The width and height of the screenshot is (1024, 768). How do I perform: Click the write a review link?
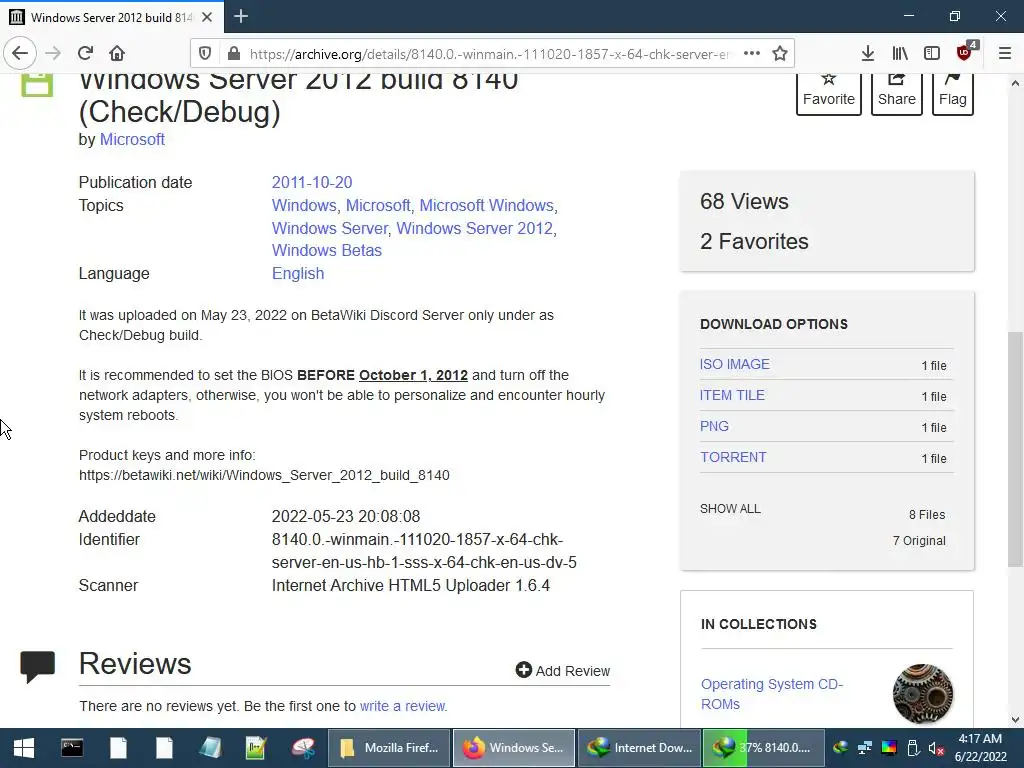(403, 706)
